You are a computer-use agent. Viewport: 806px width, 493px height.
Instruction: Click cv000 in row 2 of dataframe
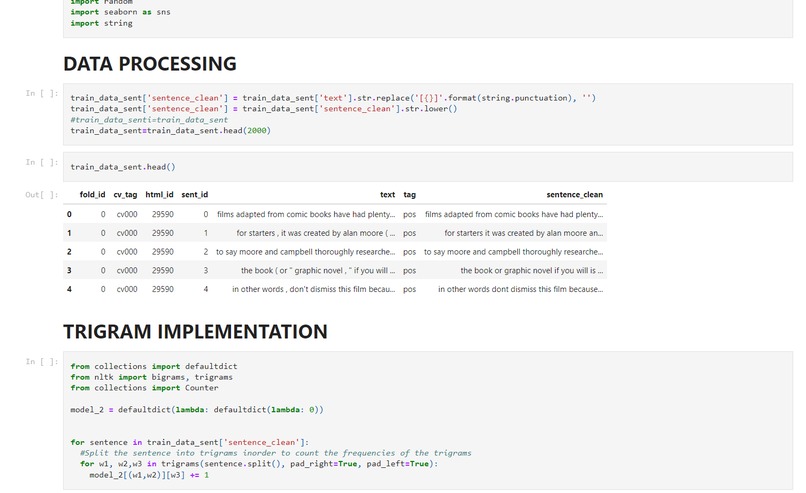(x=127, y=251)
